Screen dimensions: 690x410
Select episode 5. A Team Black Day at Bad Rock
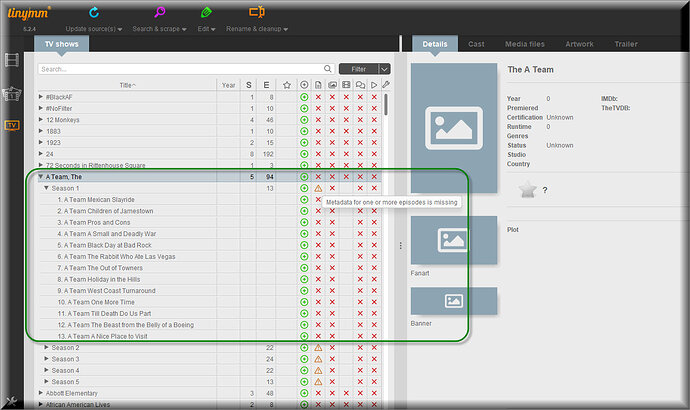pos(104,245)
